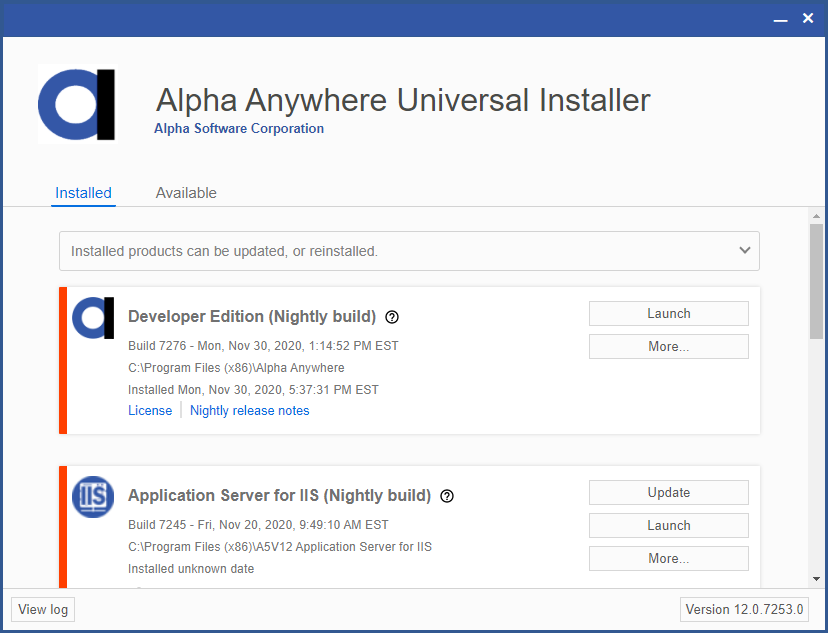Close the installer window
The image size is (828, 633).
point(808,18)
